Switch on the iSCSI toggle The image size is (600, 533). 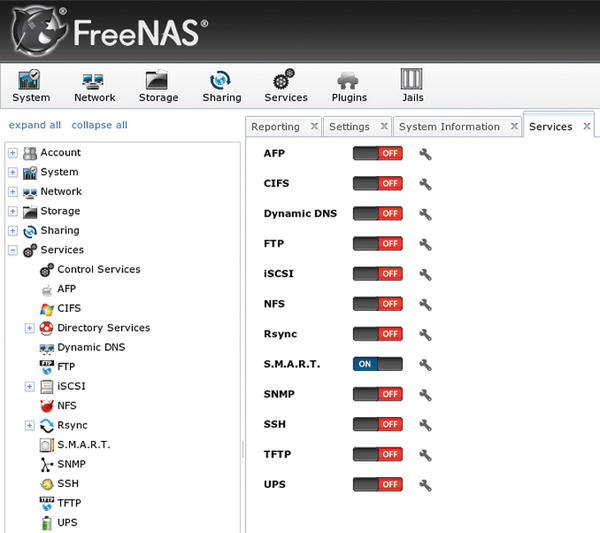(x=377, y=274)
